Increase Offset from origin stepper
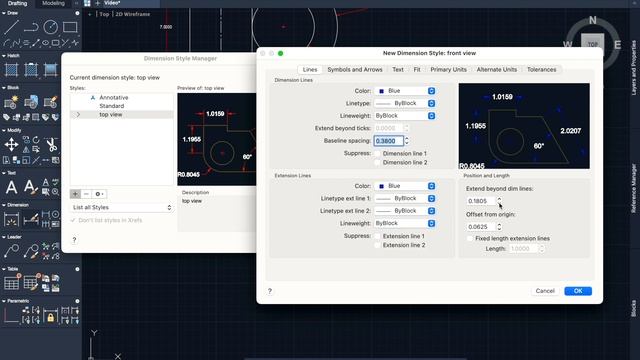Screen dimensions: 640x360 [499, 224]
